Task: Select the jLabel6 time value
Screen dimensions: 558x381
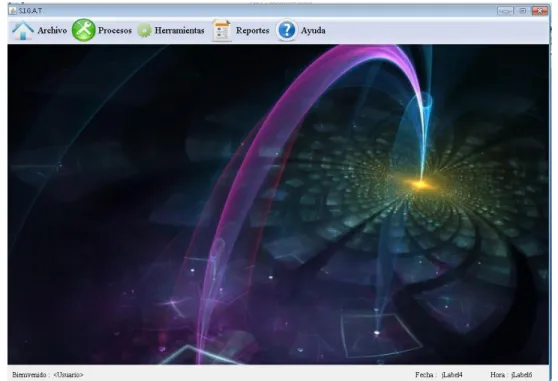Action: point(522,375)
